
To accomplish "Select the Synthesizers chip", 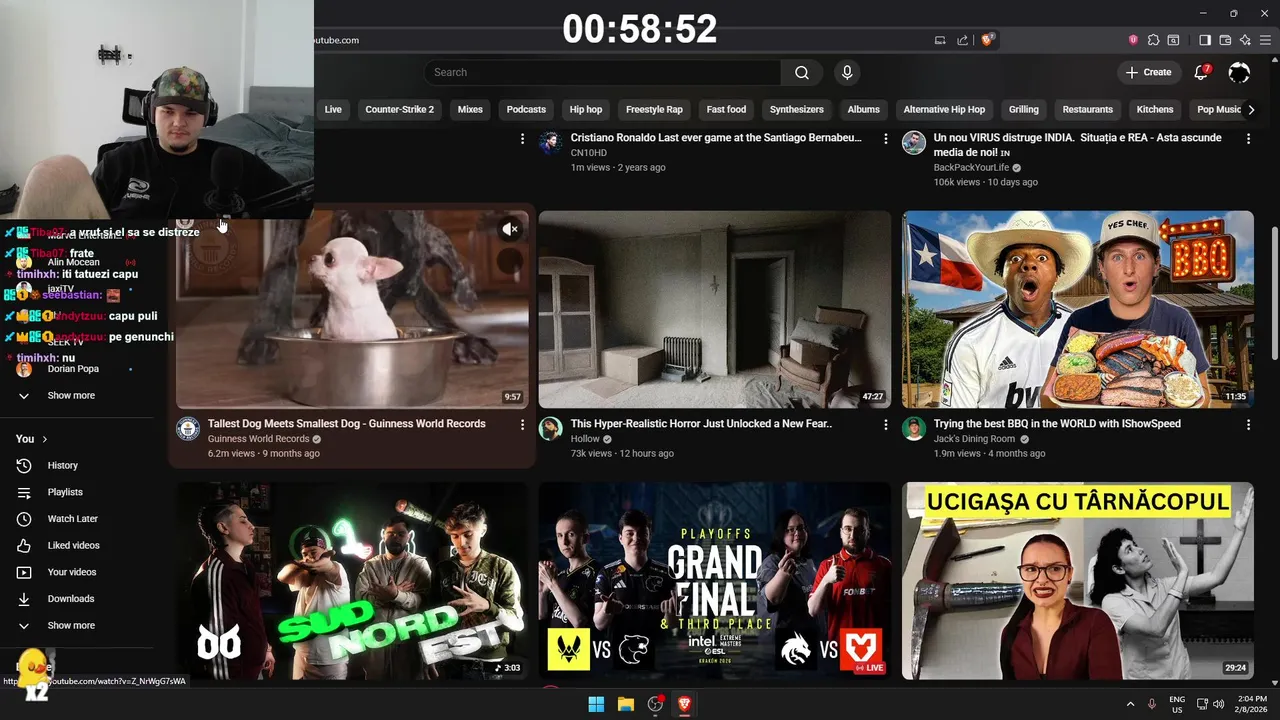I will 797,109.
